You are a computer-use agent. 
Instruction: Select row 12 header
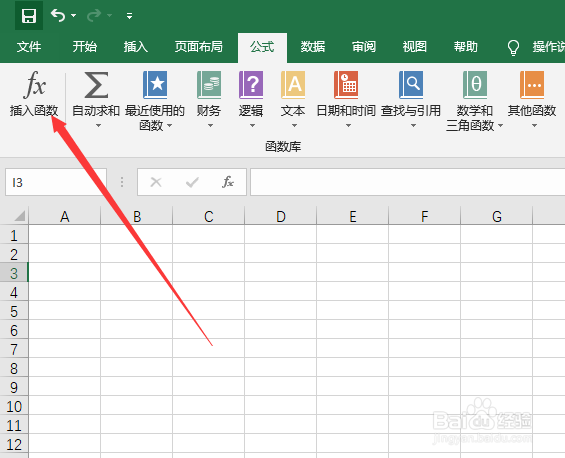pyautogui.click(x=14, y=444)
